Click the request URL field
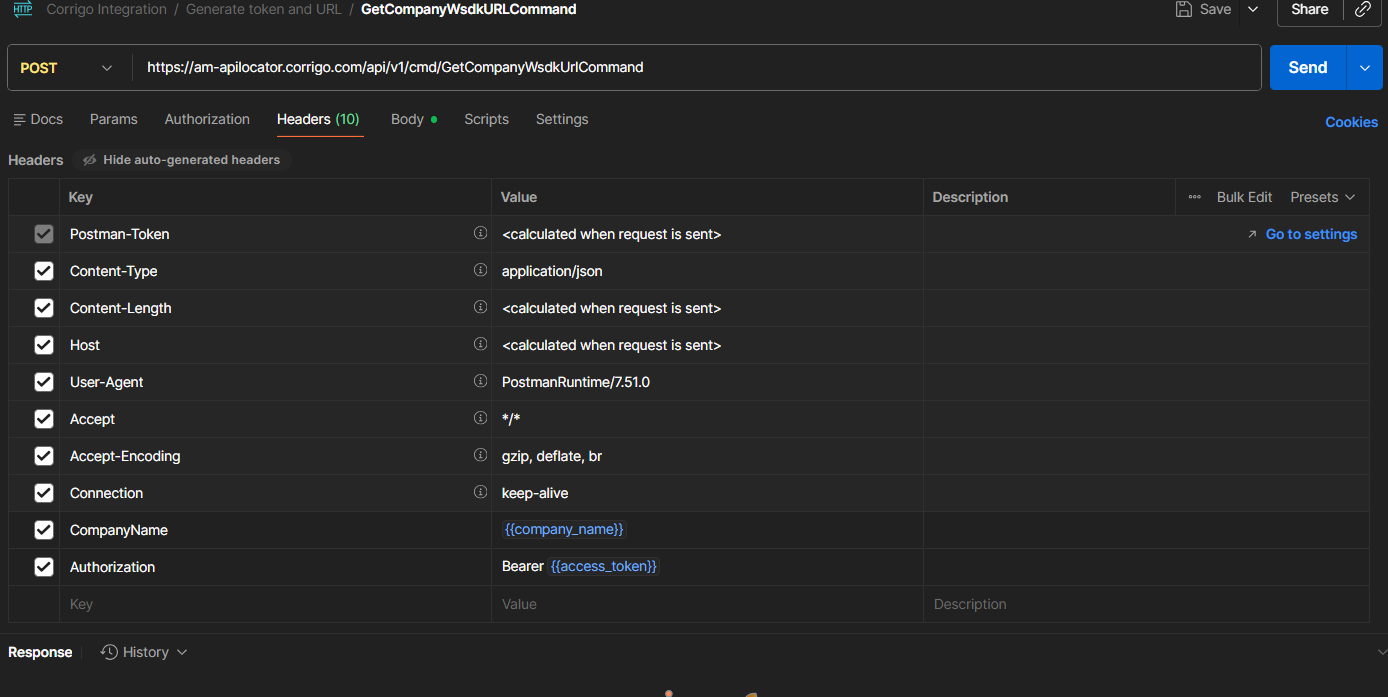The image size is (1388, 697). click(696, 68)
